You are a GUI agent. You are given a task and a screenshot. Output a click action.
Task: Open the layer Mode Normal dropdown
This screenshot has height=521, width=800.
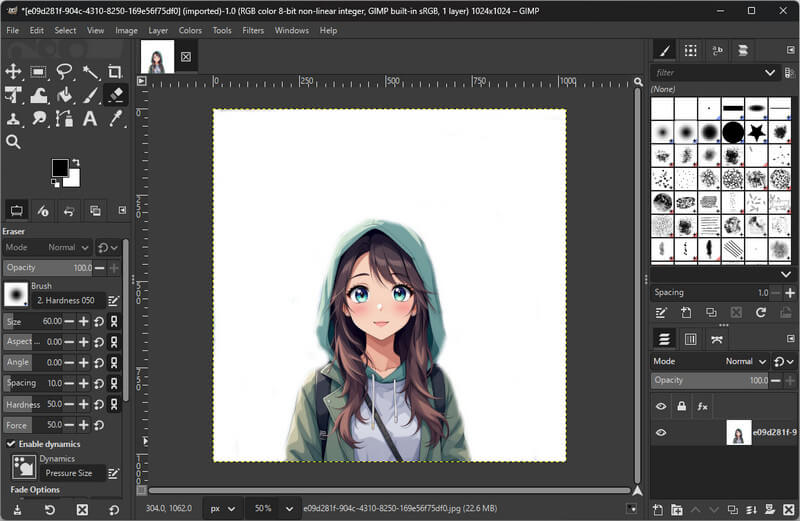(x=746, y=361)
